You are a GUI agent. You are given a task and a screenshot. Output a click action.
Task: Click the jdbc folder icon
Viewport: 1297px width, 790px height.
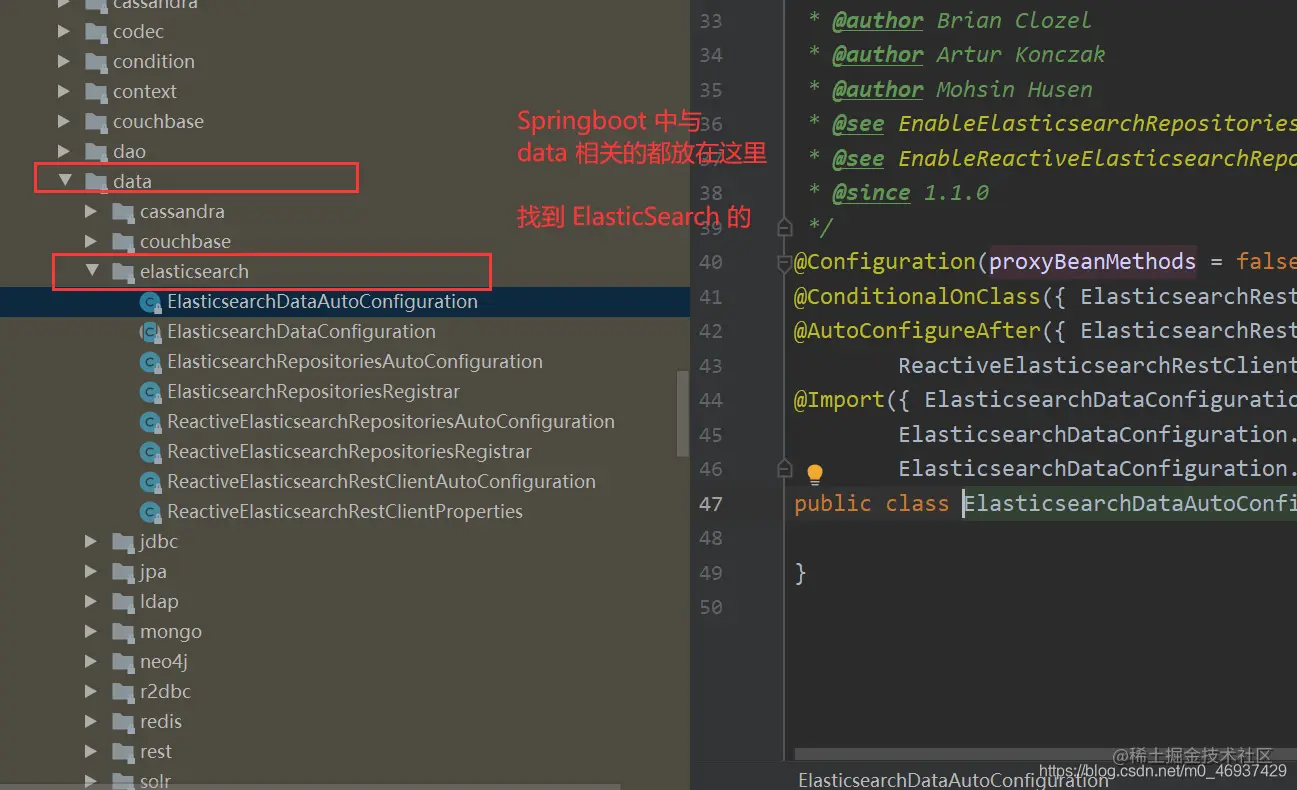(x=123, y=542)
